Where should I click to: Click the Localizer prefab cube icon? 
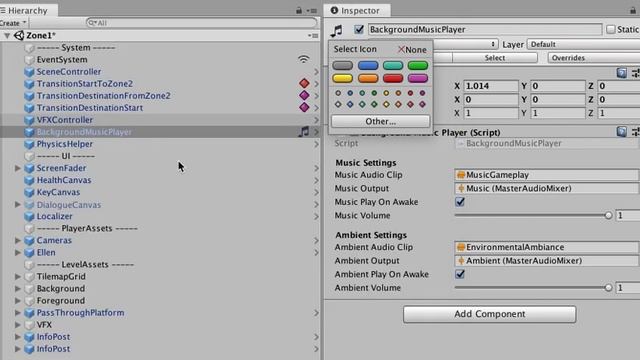[x=29, y=216]
